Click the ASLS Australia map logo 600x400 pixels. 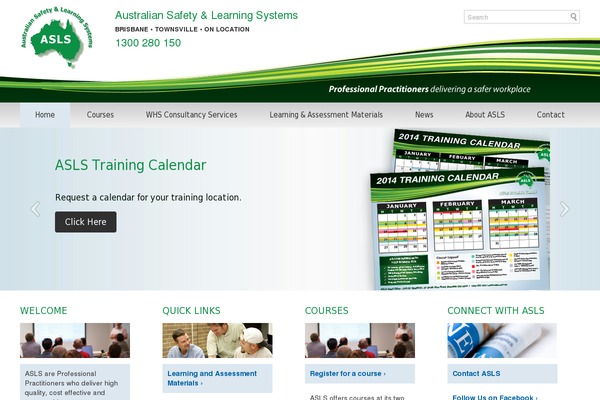coord(57,38)
